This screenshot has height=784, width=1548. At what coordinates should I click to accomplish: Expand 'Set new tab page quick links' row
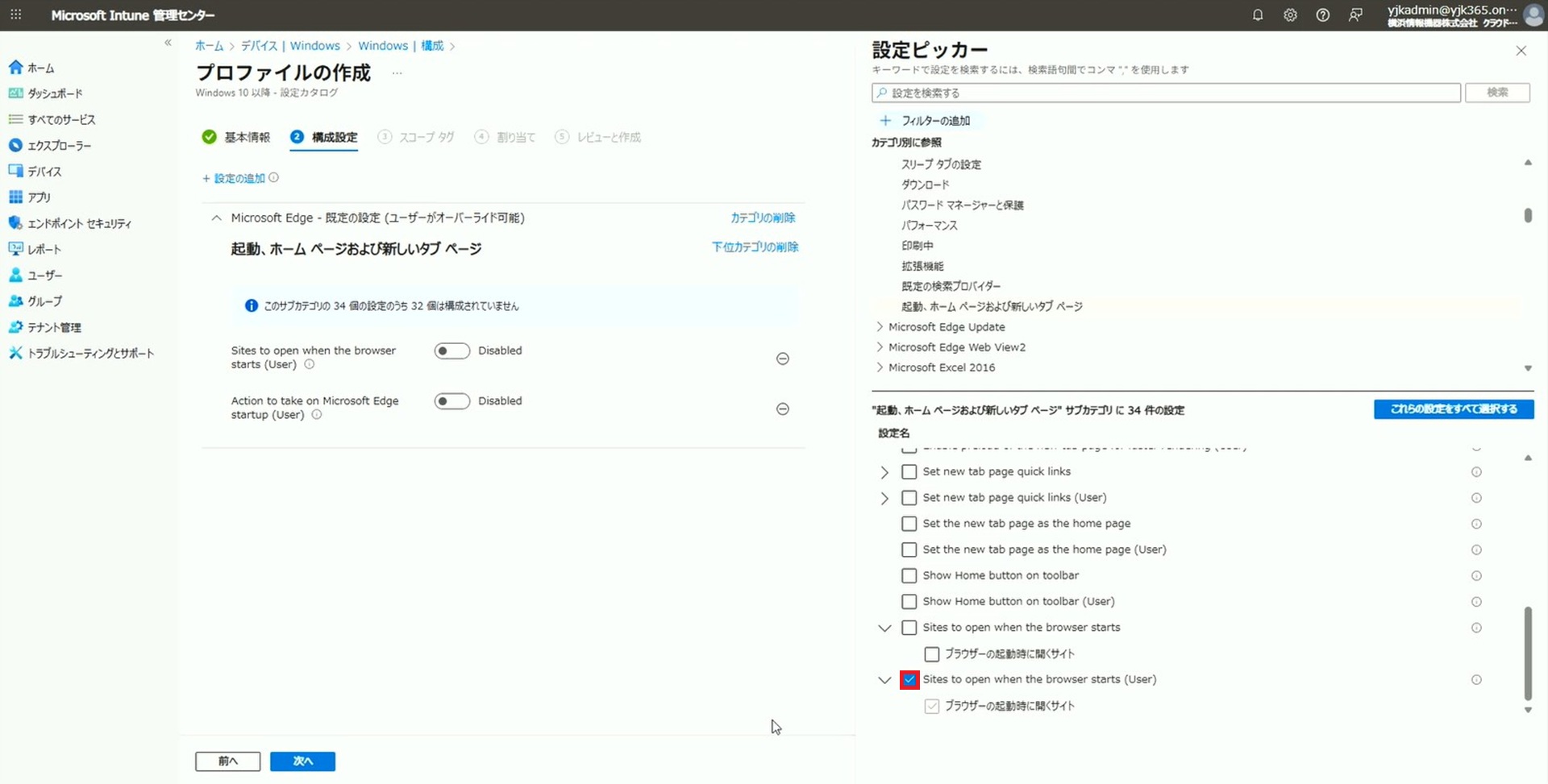(x=884, y=472)
